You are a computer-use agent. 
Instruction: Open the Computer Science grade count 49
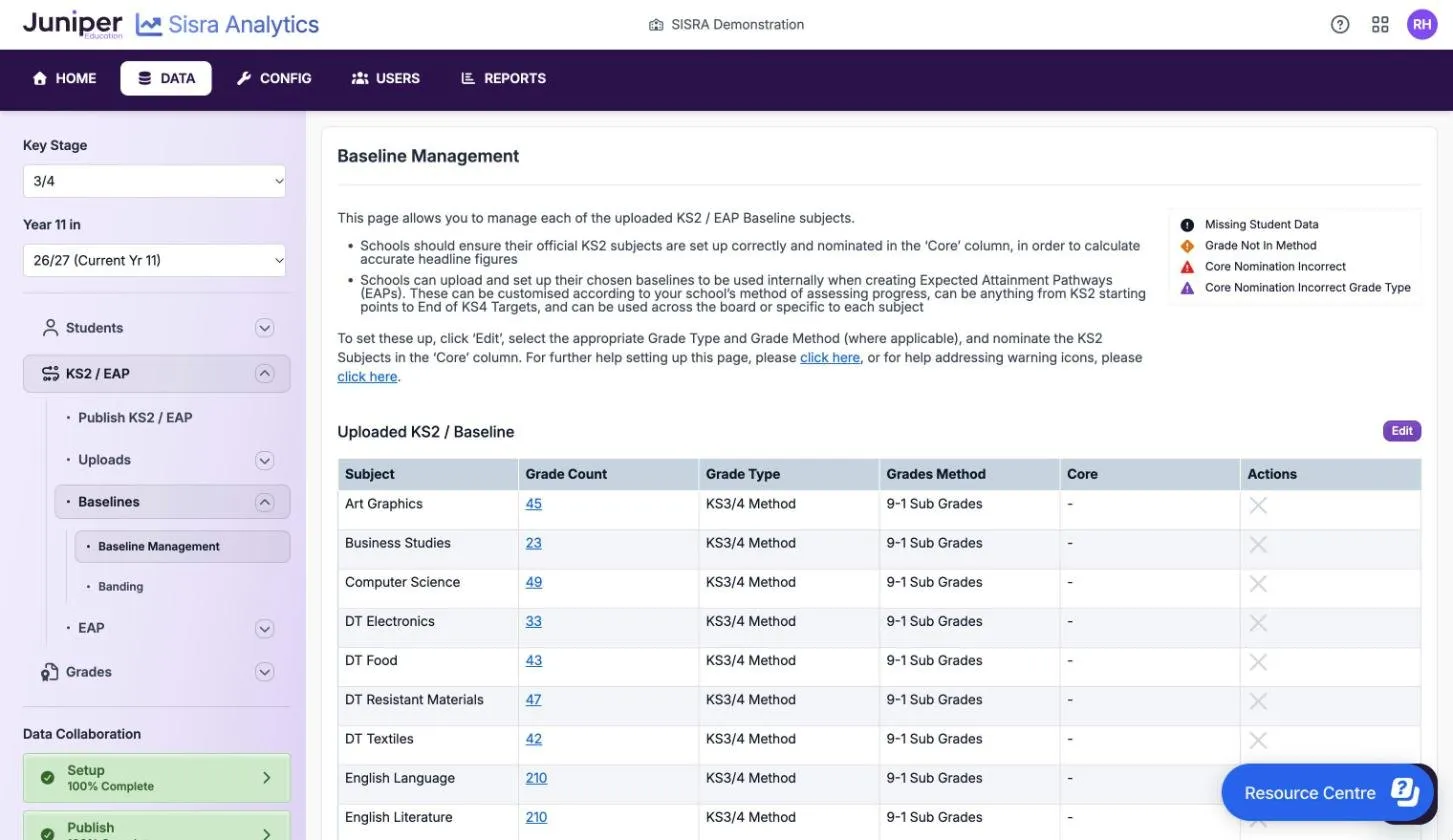[533, 582]
